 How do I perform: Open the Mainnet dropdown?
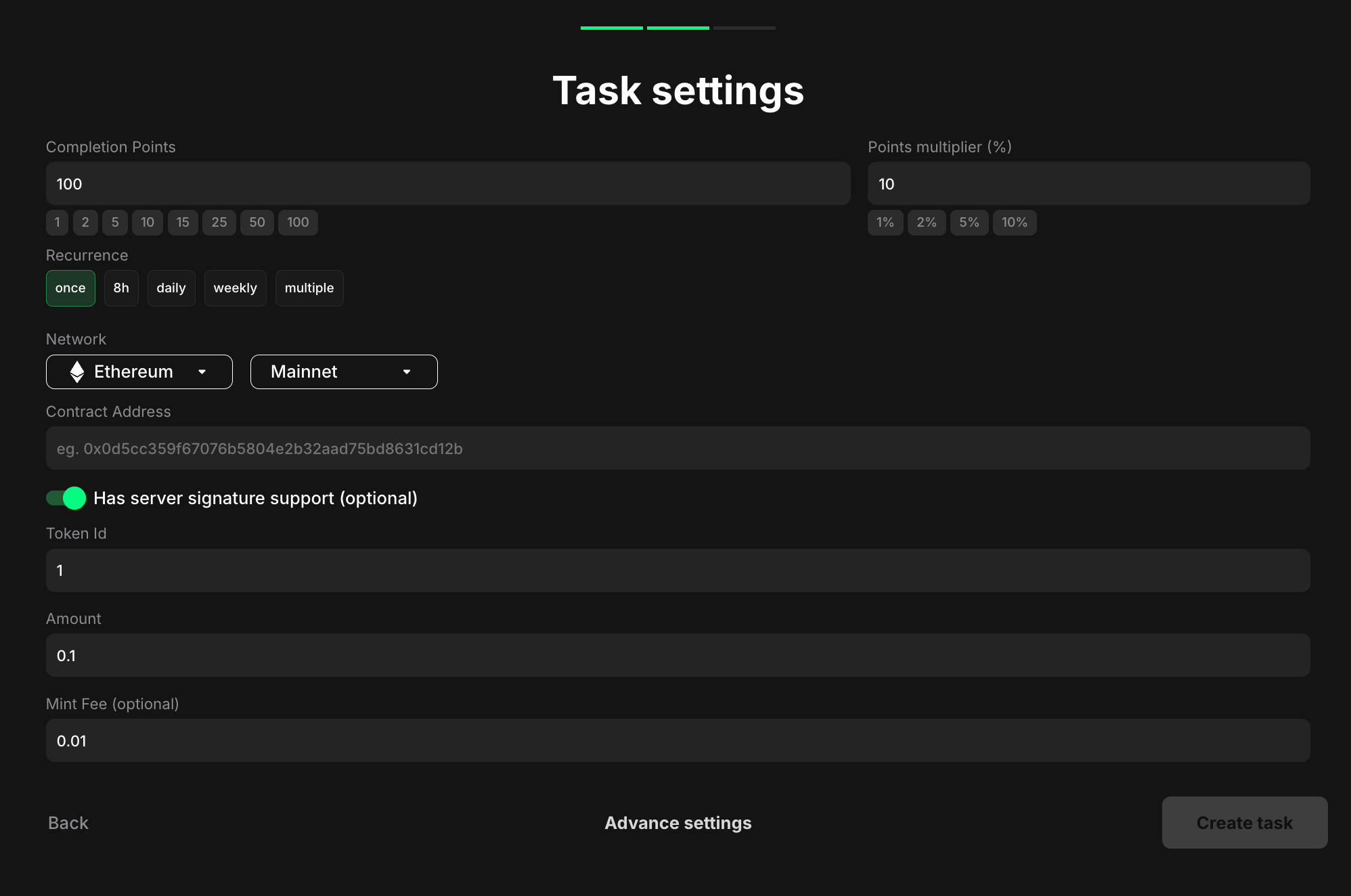click(344, 372)
